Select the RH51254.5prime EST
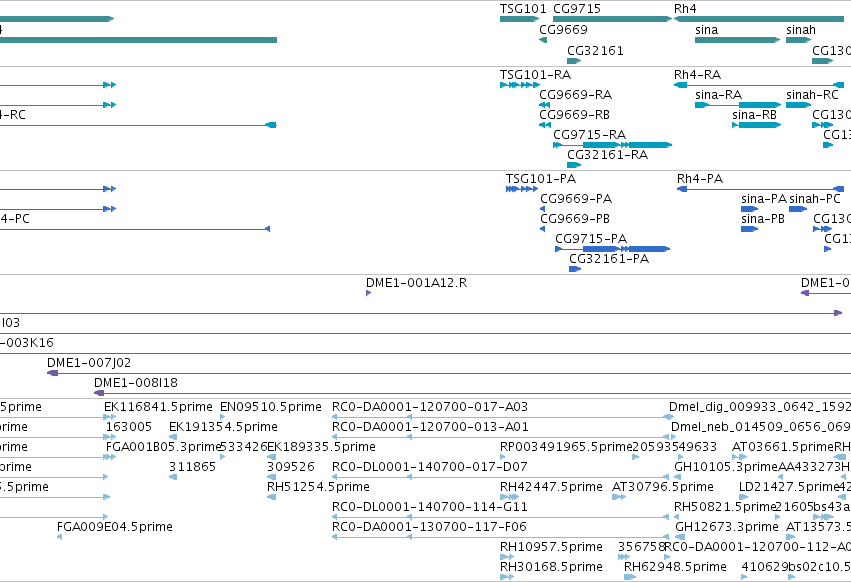 click(x=271, y=497)
